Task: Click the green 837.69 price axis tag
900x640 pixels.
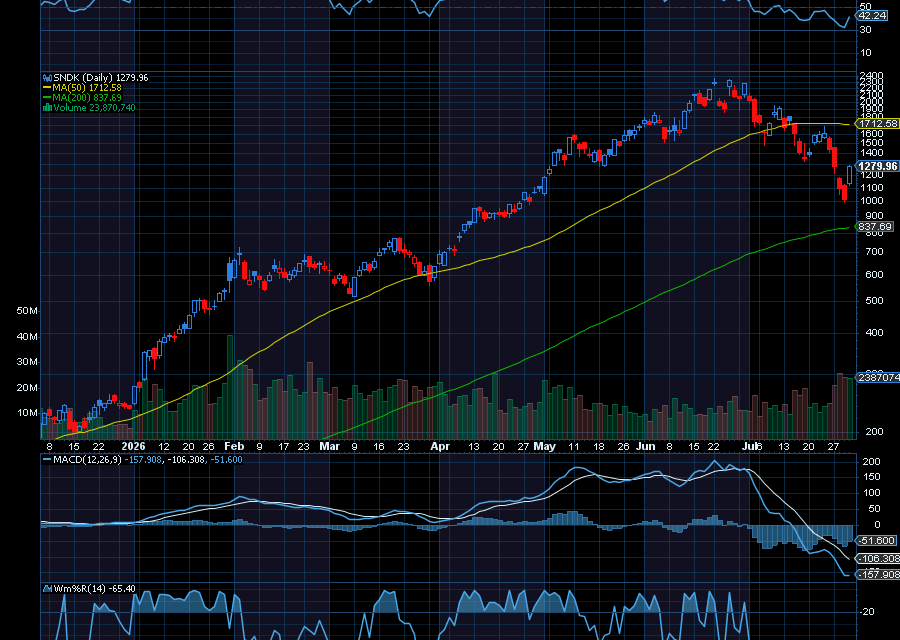Action: pyautogui.click(x=875, y=227)
